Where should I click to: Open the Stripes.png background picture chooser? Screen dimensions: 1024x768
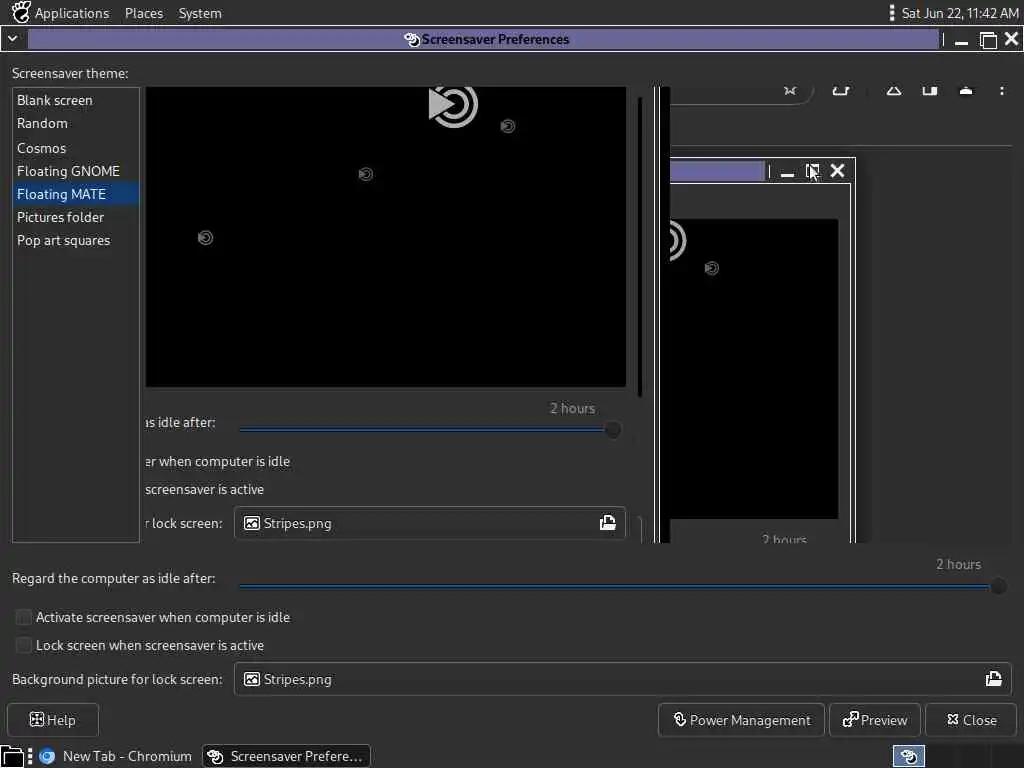(x=622, y=679)
